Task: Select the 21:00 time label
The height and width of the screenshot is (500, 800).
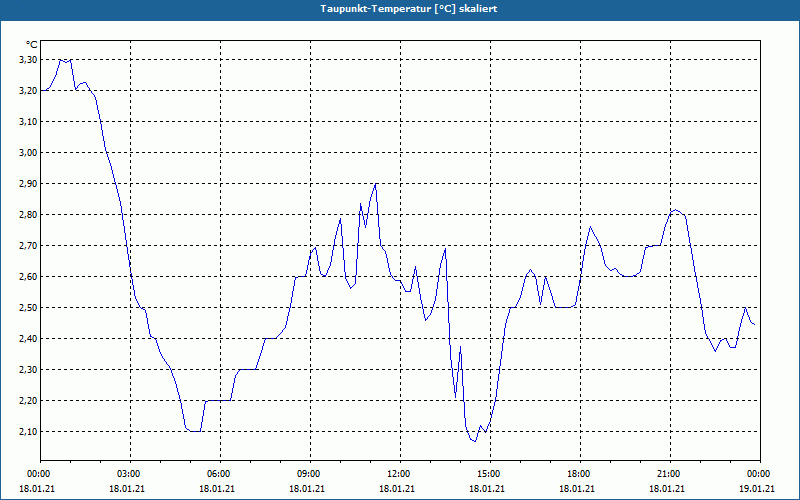Action: [x=670, y=474]
